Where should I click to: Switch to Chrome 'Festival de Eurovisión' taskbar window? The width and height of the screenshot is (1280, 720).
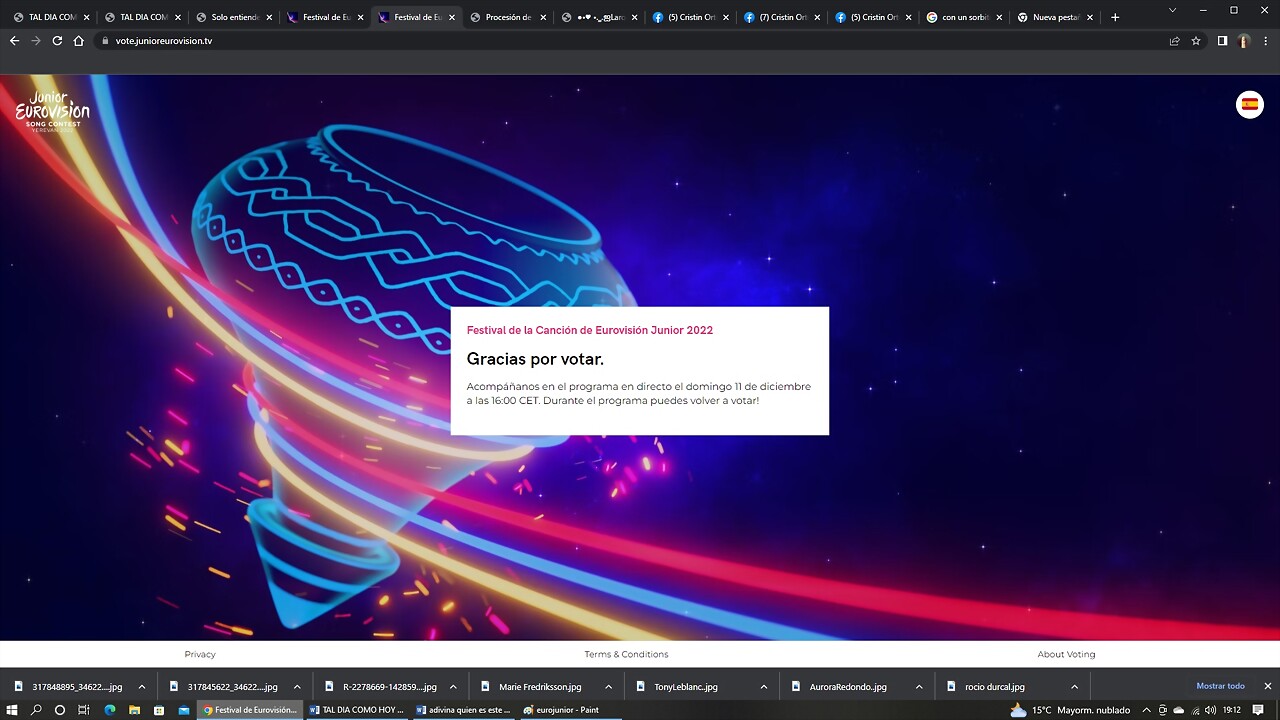click(250, 710)
